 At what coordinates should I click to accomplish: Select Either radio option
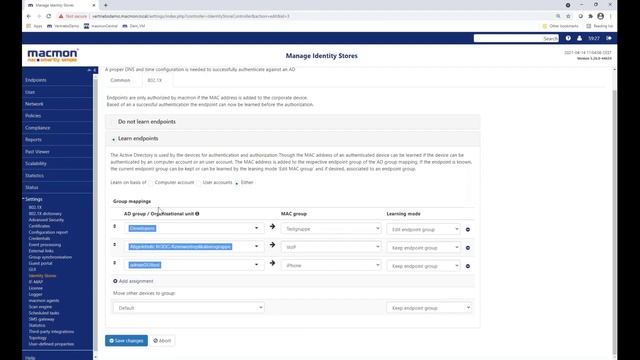point(237,183)
